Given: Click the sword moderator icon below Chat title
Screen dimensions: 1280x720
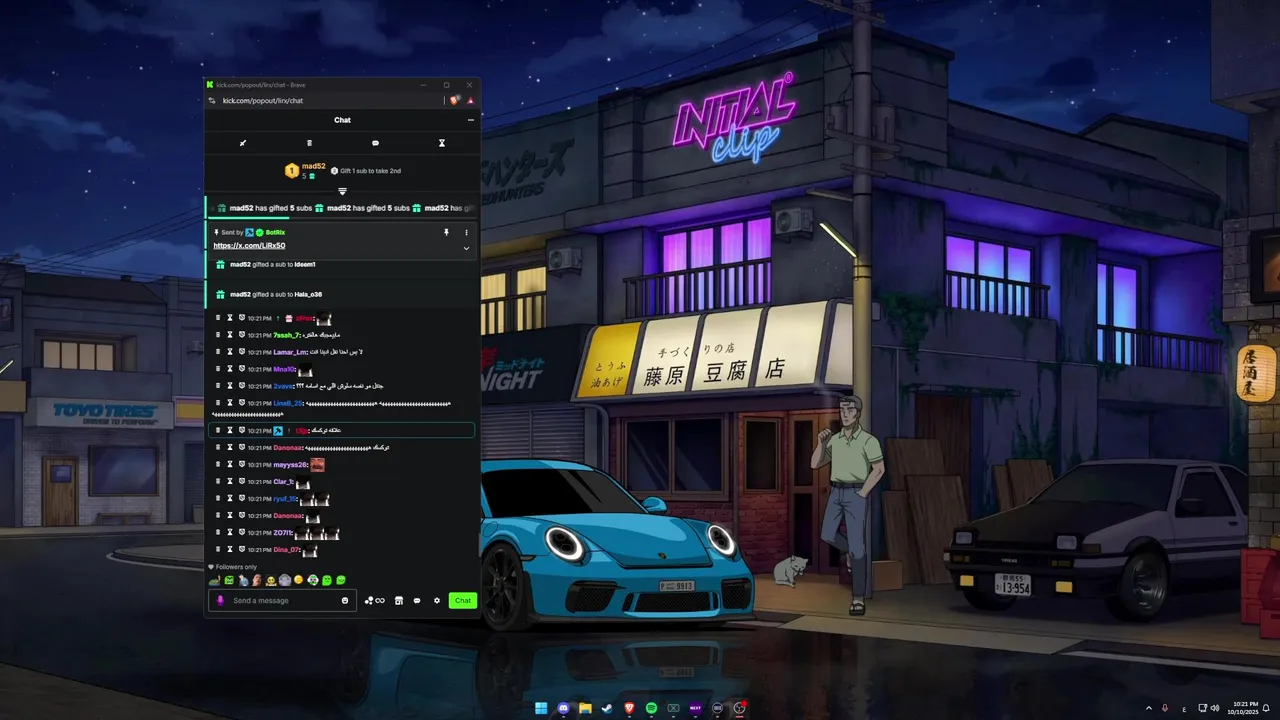Looking at the screenshot, I should click(243, 143).
